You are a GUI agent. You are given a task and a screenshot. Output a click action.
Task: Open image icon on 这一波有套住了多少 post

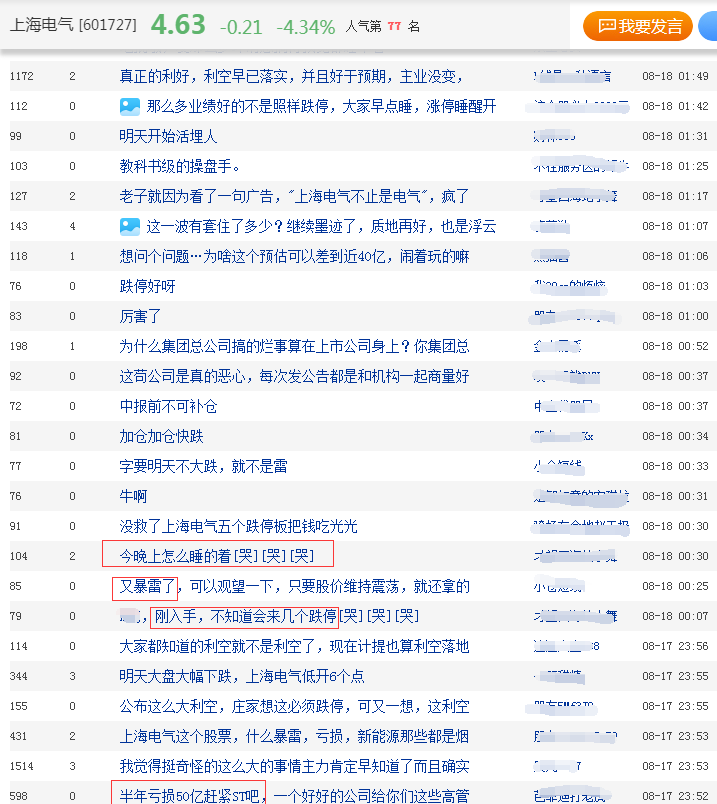[130, 227]
